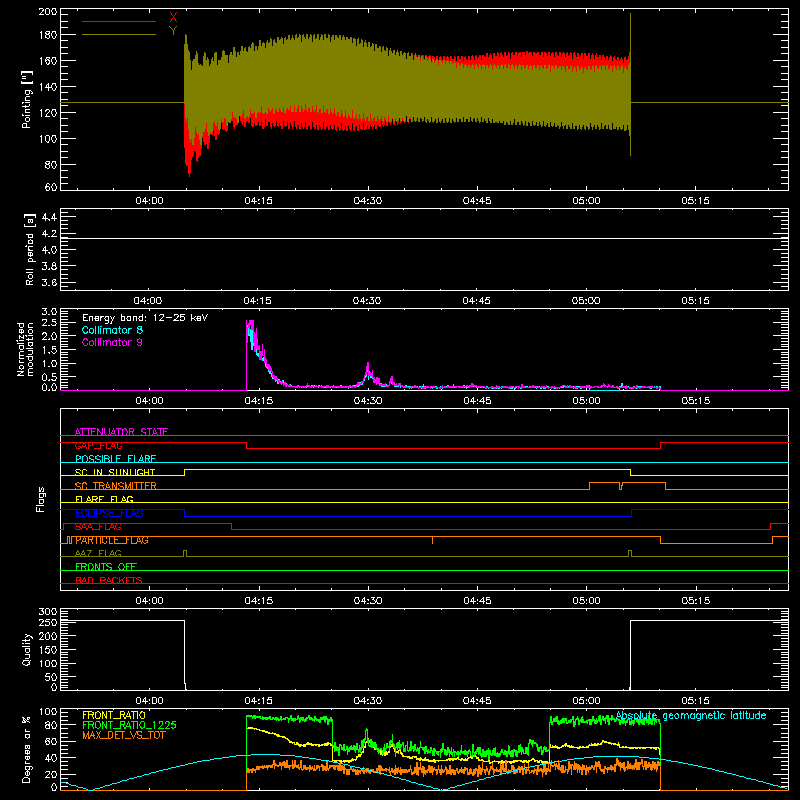800x800 pixels.
Task: Click the Absolute geomagnetic latitude label
Action: (x=691, y=715)
